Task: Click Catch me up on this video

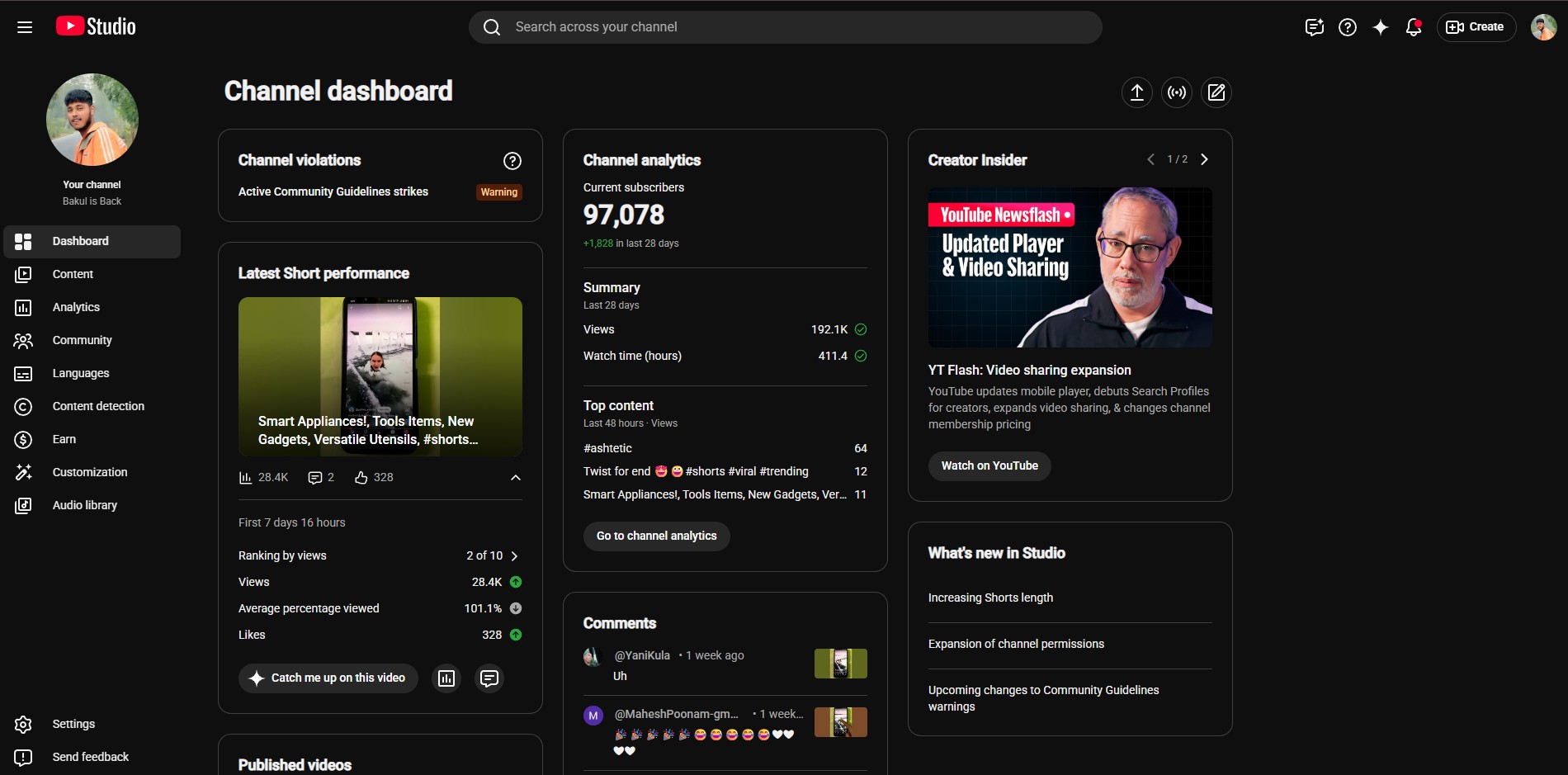Action: pyautogui.click(x=328, y=678)
